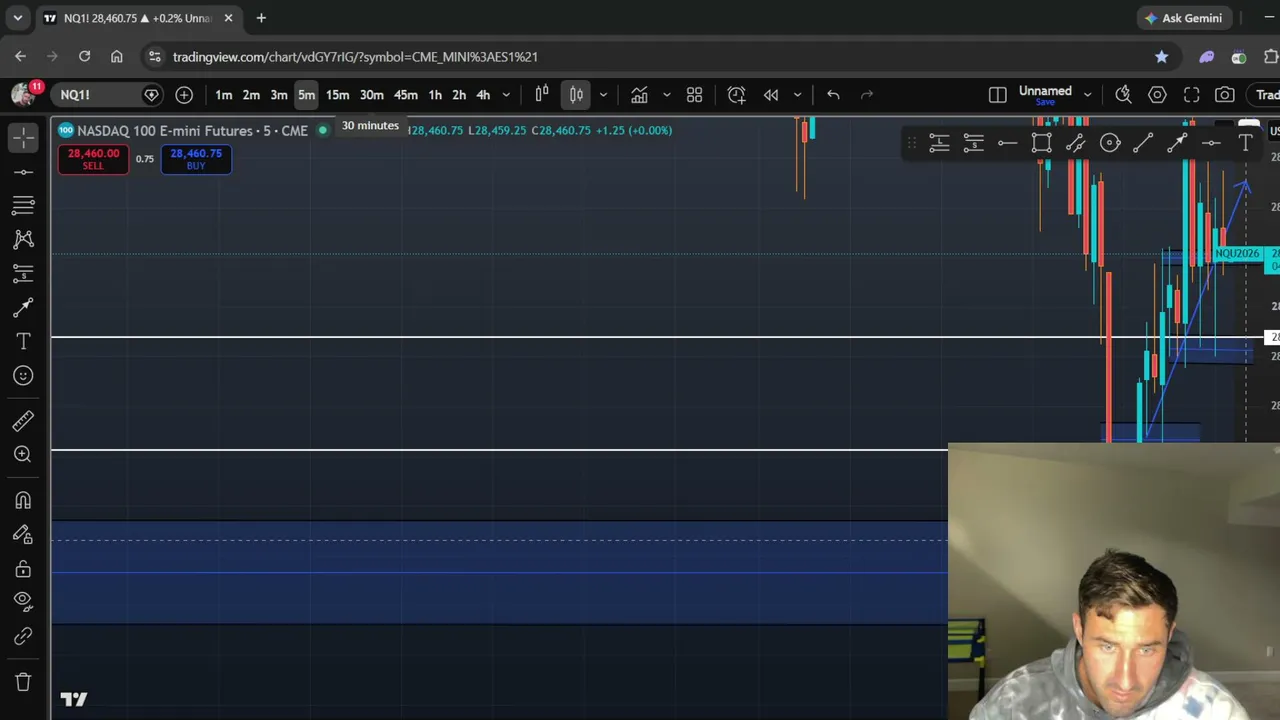Enter fullscreen mode
The image size is (1280, 720).
pos(1191,95)
